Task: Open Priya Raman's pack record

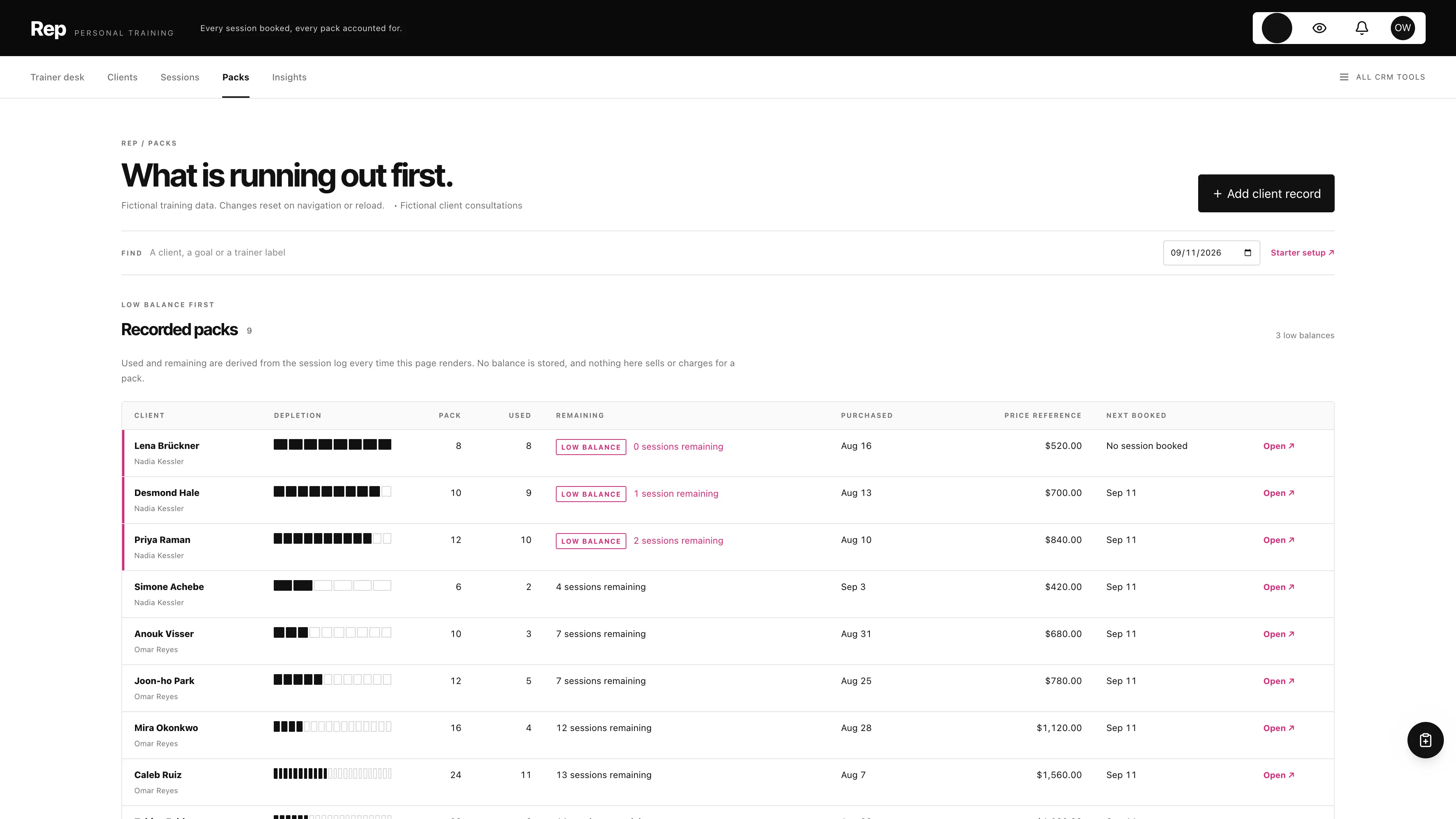Action: (x=1279, y=540)
